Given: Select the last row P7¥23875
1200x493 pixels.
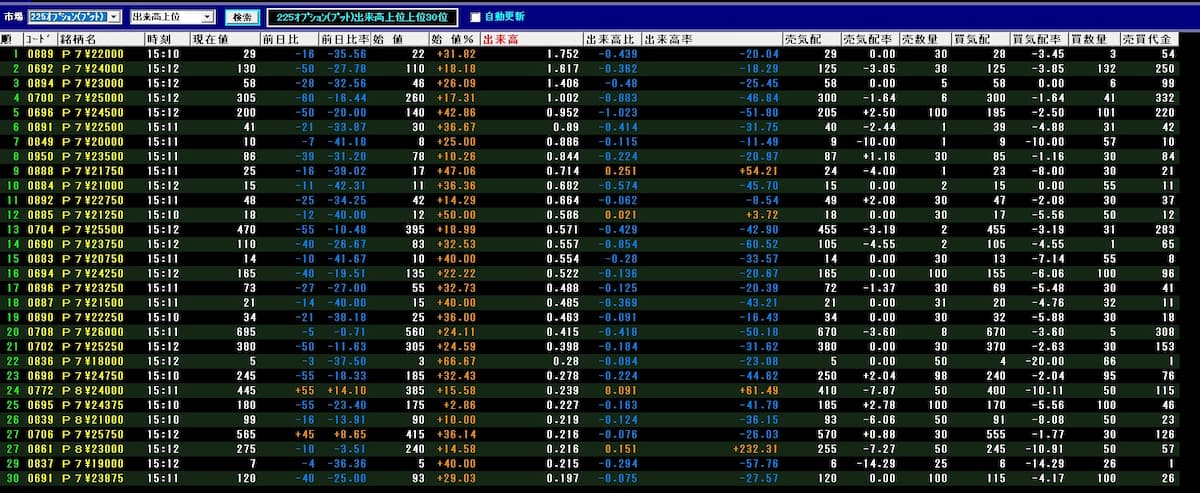Looking at the screenshot, I should (96, 479).
